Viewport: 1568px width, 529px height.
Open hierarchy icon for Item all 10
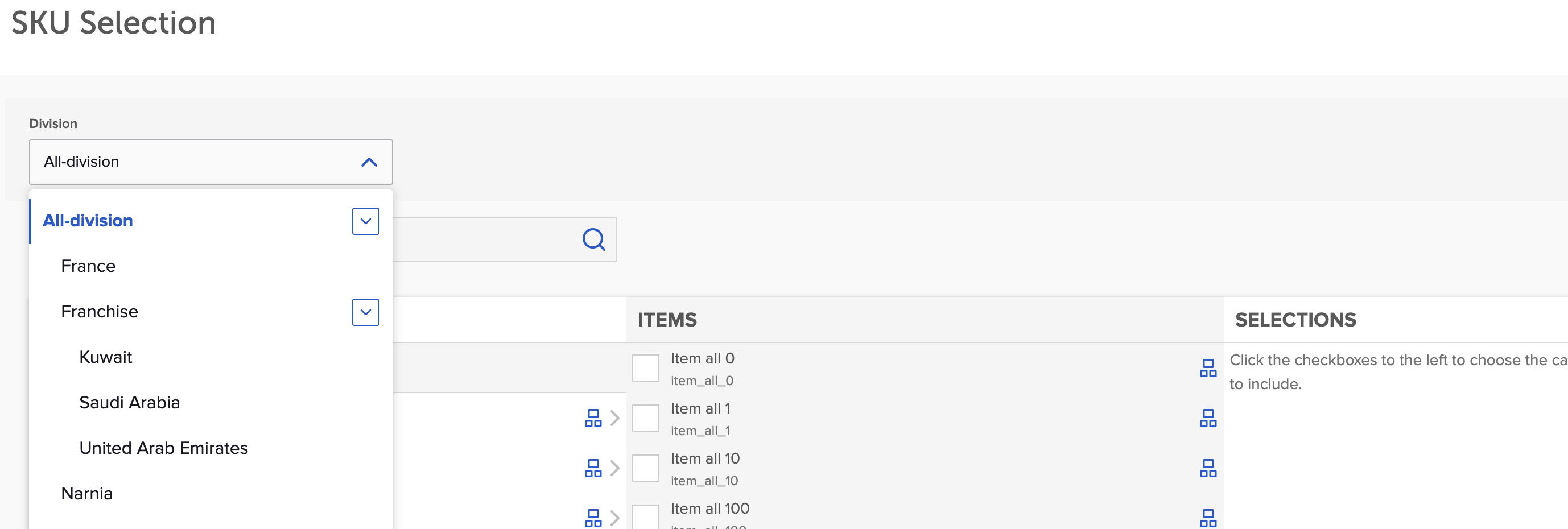point(1208,468)
